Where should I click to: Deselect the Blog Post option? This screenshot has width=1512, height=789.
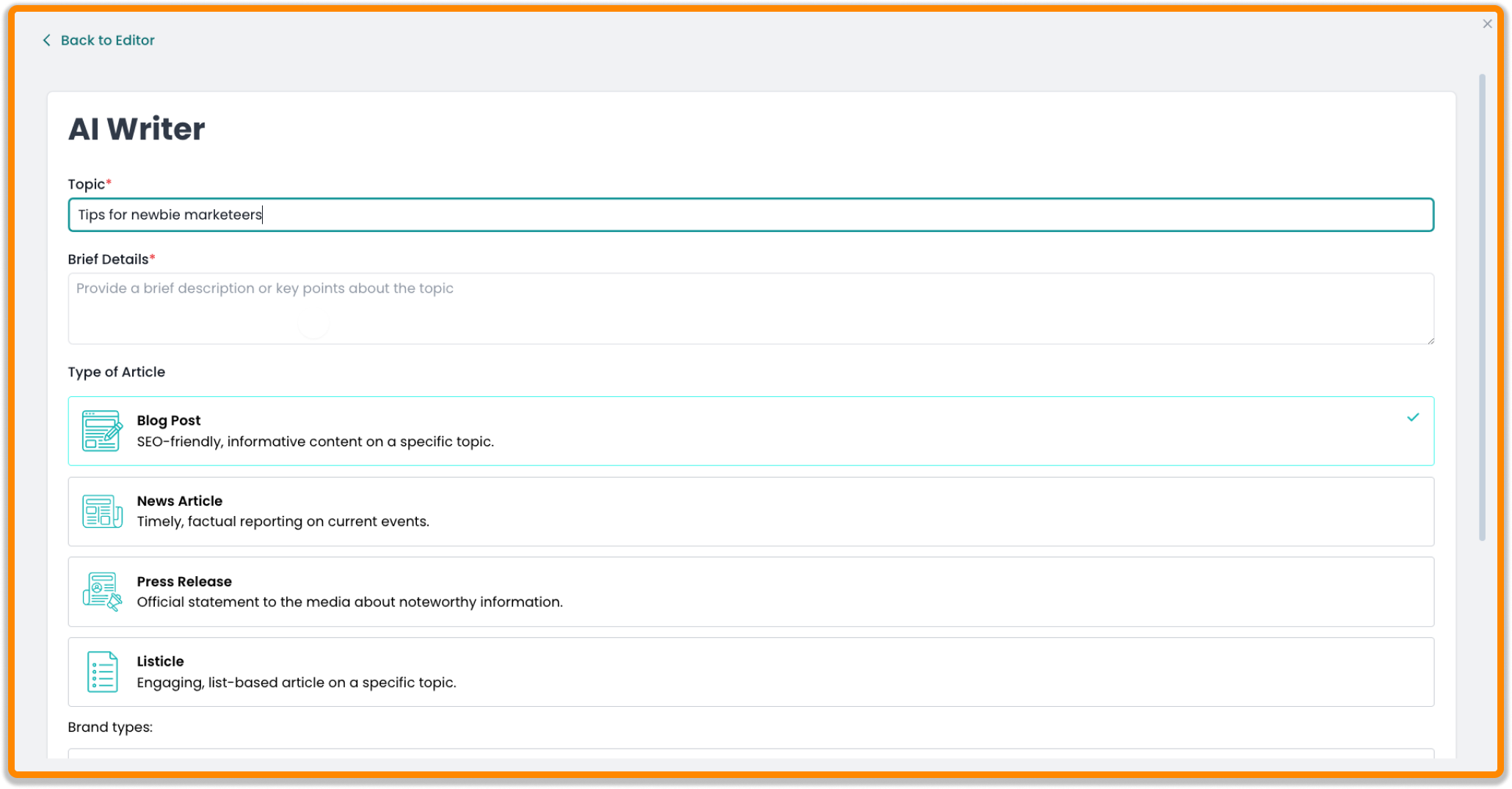pyautogui.click(x=750, y=431)
